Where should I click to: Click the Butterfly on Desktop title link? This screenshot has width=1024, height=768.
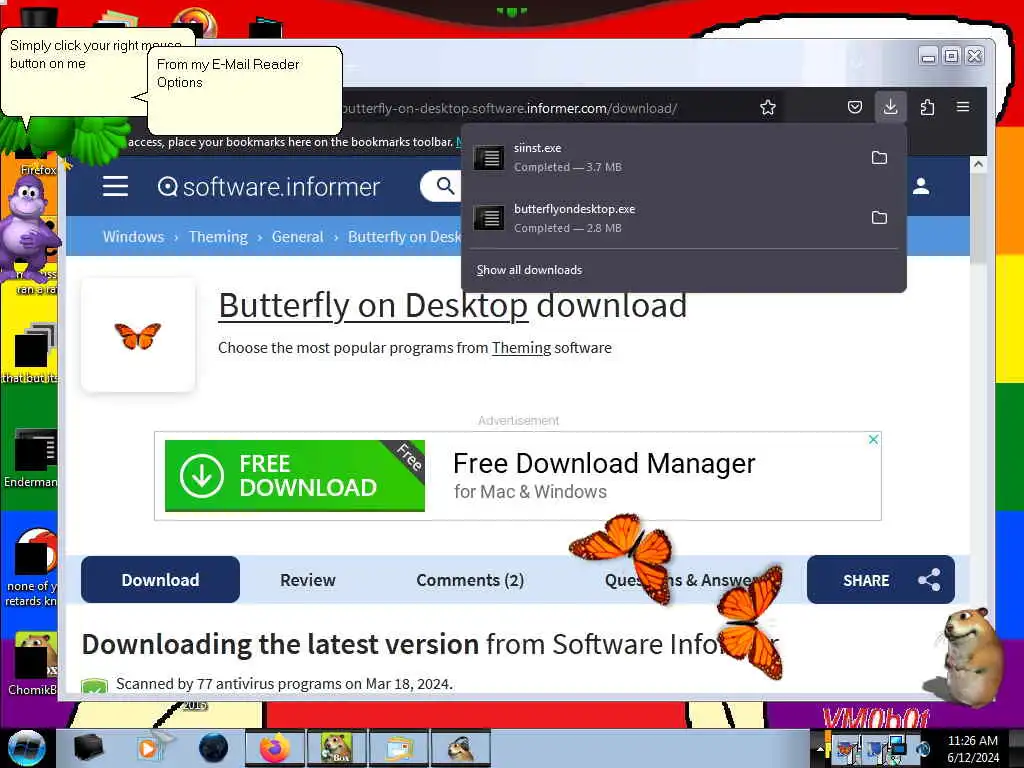(x=373, y=306)
